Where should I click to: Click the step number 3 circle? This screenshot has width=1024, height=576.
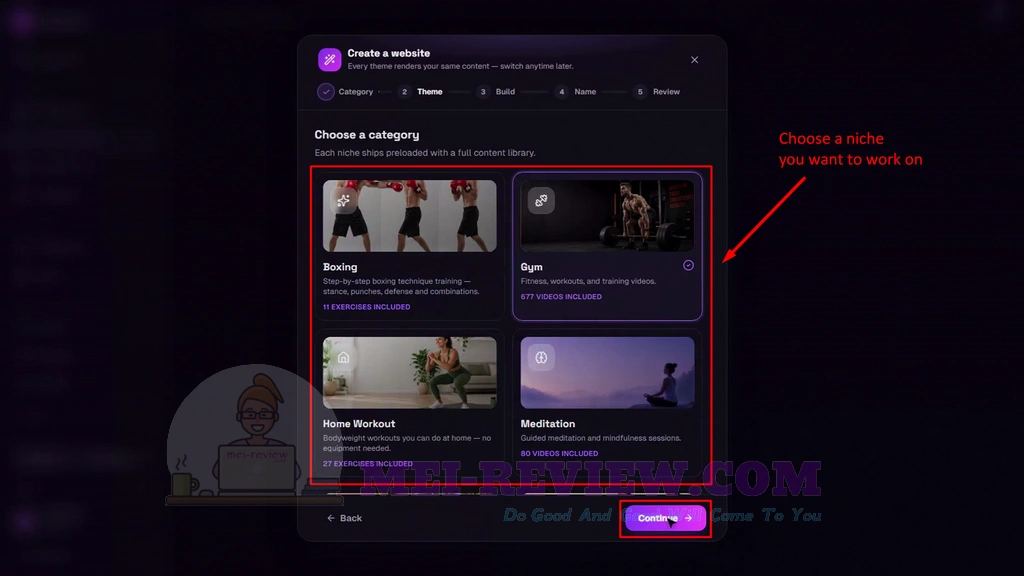tap(483, 91)
